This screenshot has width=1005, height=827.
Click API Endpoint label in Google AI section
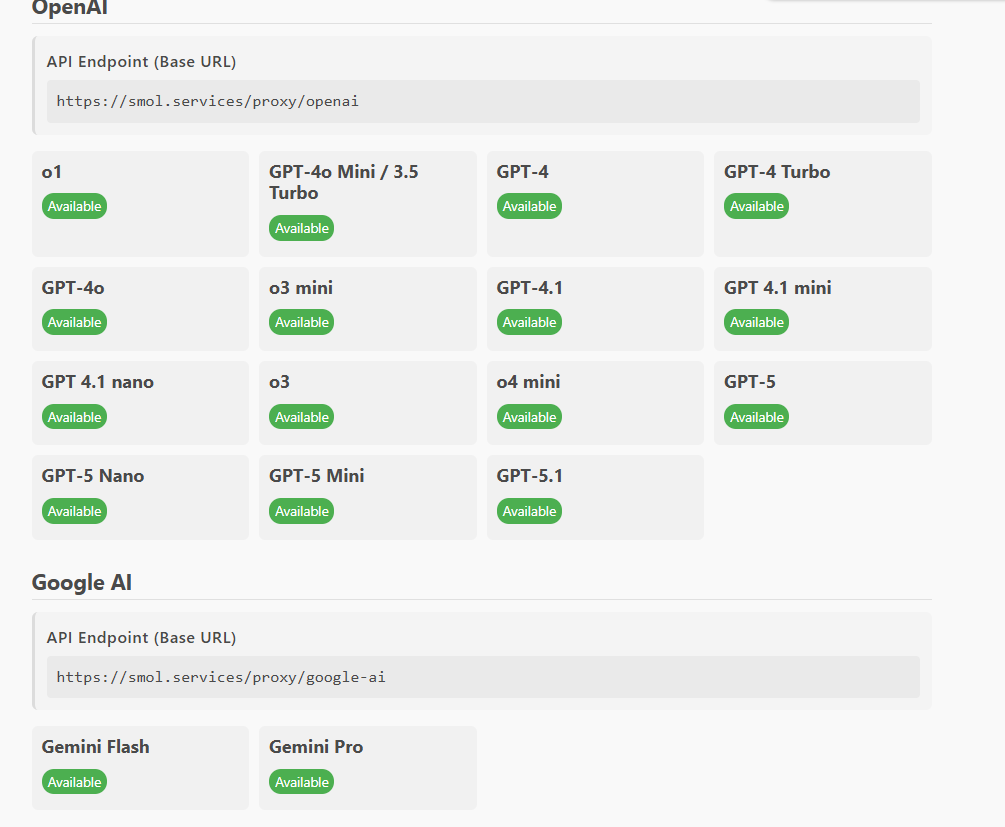(141, 638)
